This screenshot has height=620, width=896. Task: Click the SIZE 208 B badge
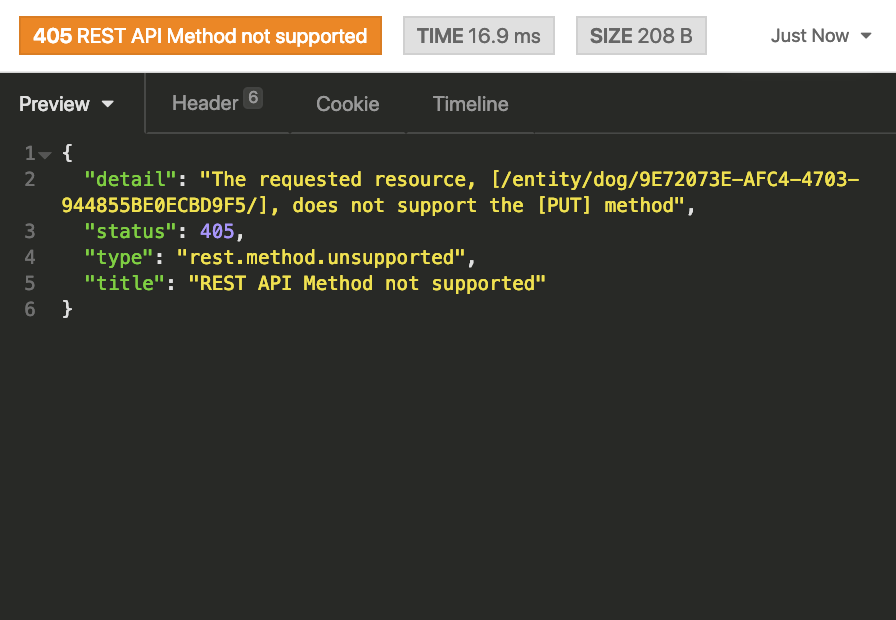641,36
